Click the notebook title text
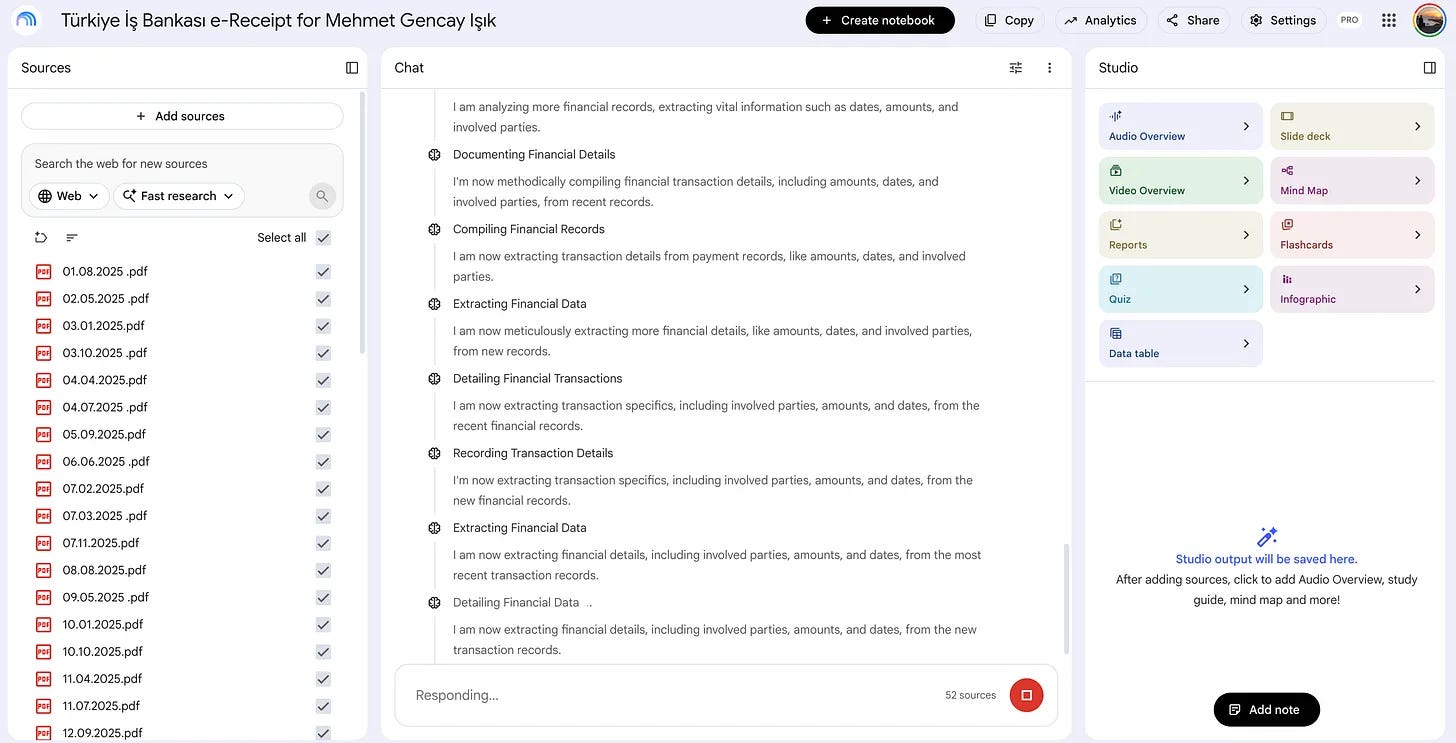This screenshot has height=743, width=1456. 278,20
